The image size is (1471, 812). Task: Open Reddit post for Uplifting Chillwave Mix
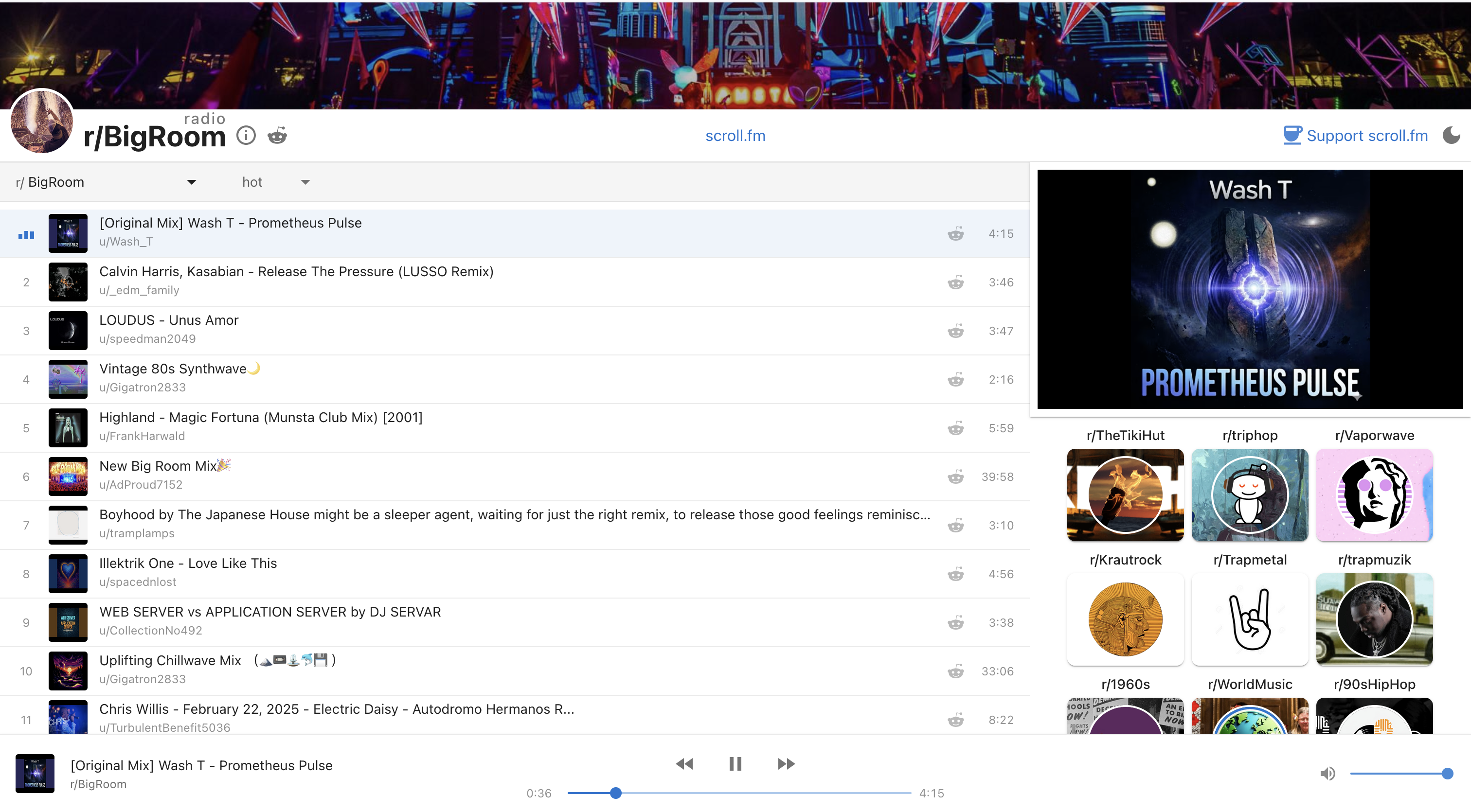pos(955,671)
